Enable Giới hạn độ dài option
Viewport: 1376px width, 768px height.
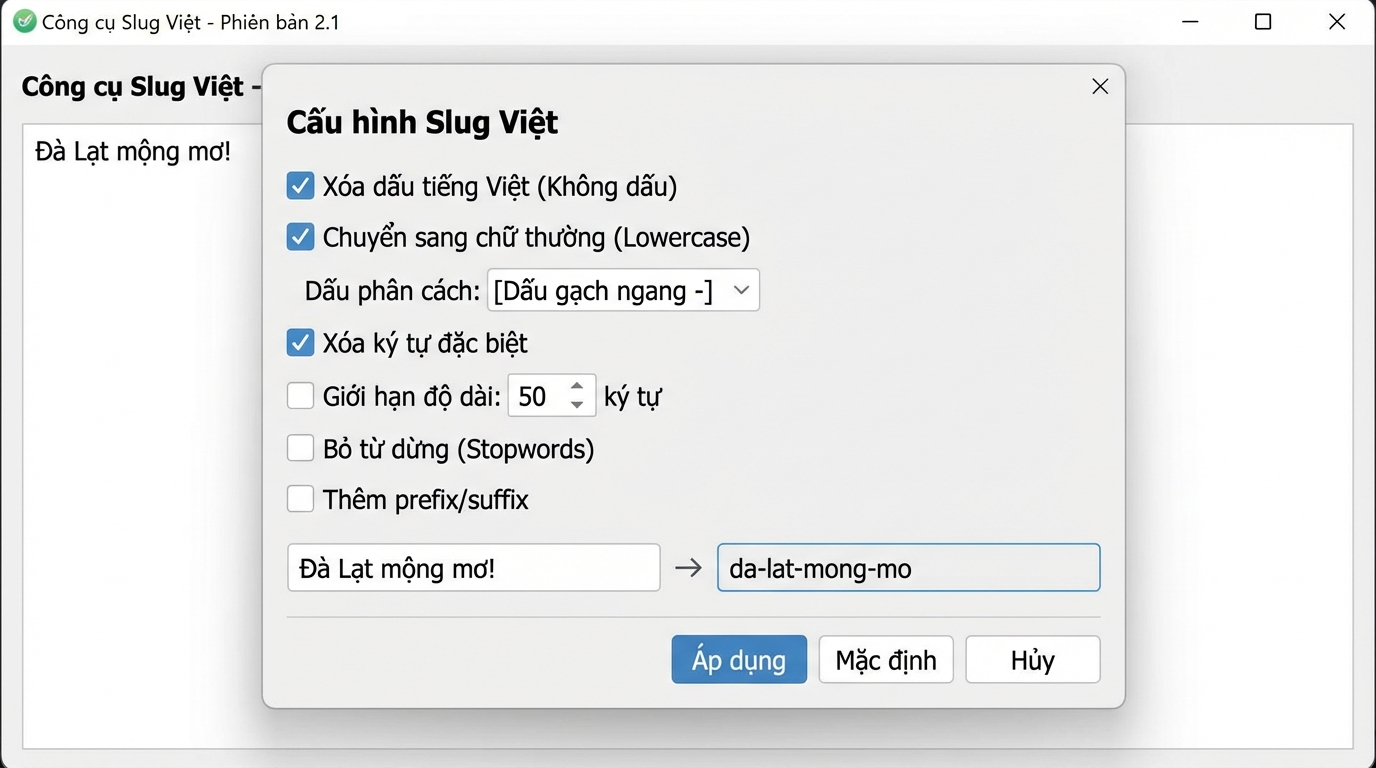[300, 395]
